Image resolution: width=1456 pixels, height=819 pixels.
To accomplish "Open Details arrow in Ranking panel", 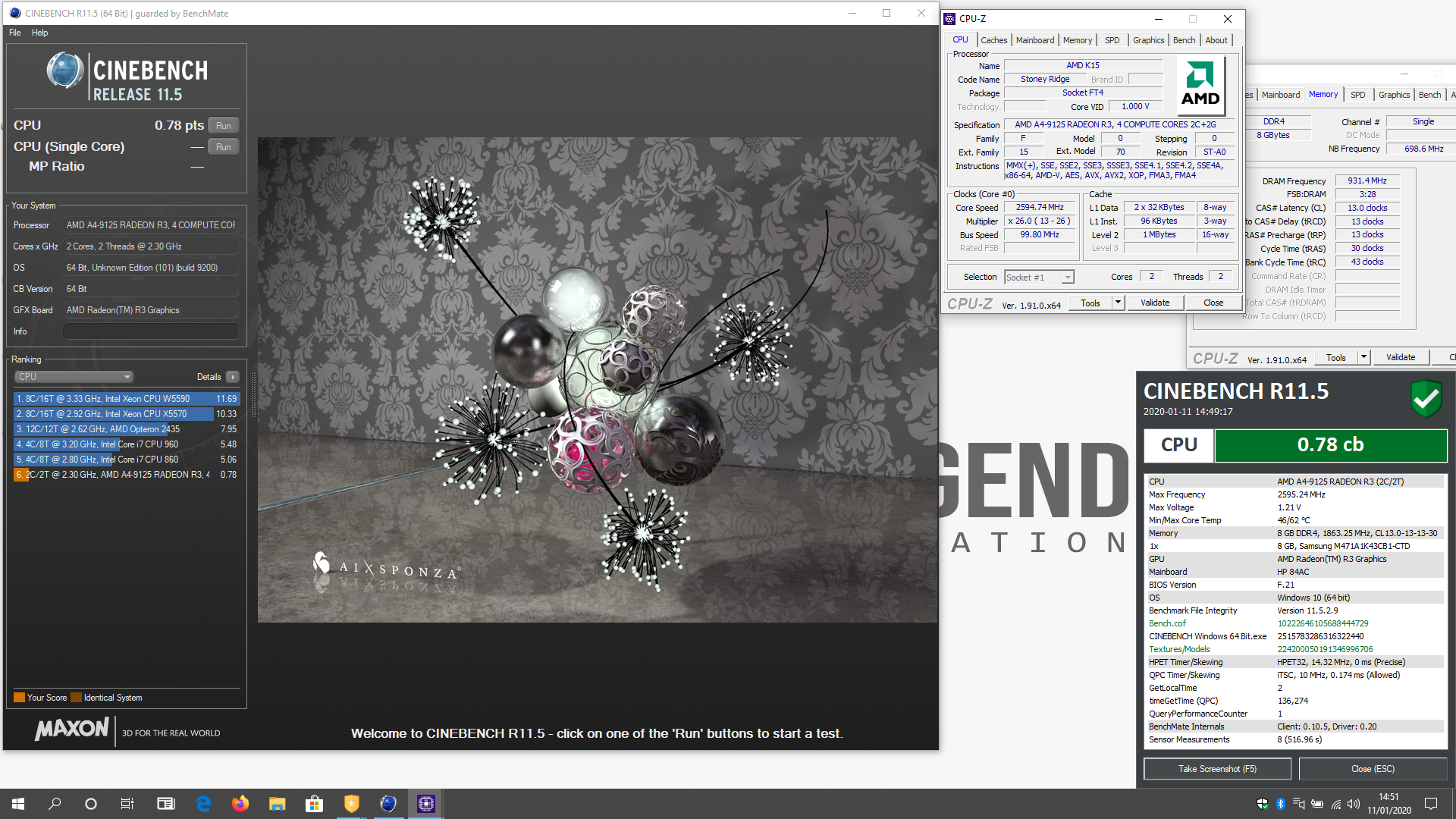I will 233,377.
